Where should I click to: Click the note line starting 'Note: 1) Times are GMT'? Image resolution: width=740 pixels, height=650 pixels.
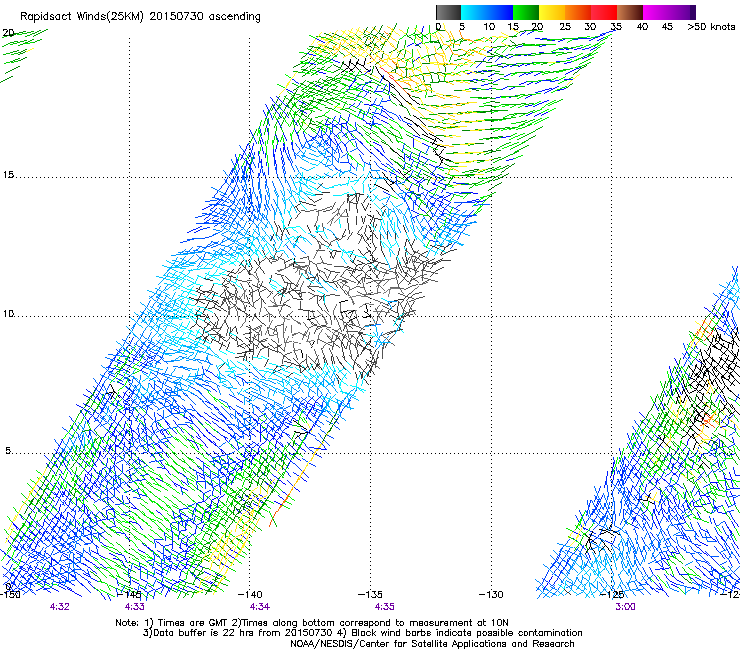pyautogui.click(x=312, y=623)
